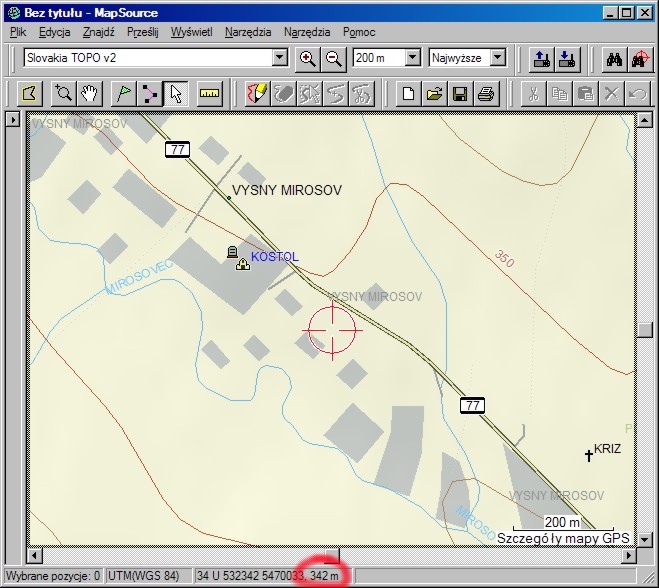
Task: Click the Delete X icon
Action: click(612, 93)
